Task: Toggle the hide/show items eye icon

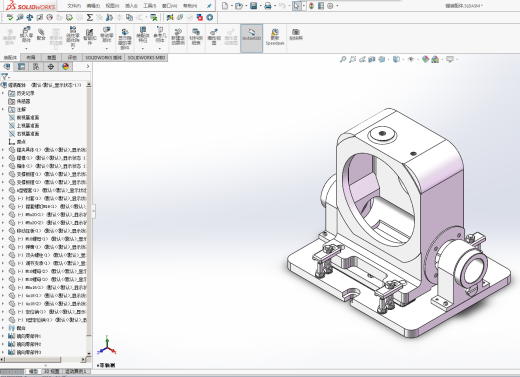Action: tap(411, 59)
